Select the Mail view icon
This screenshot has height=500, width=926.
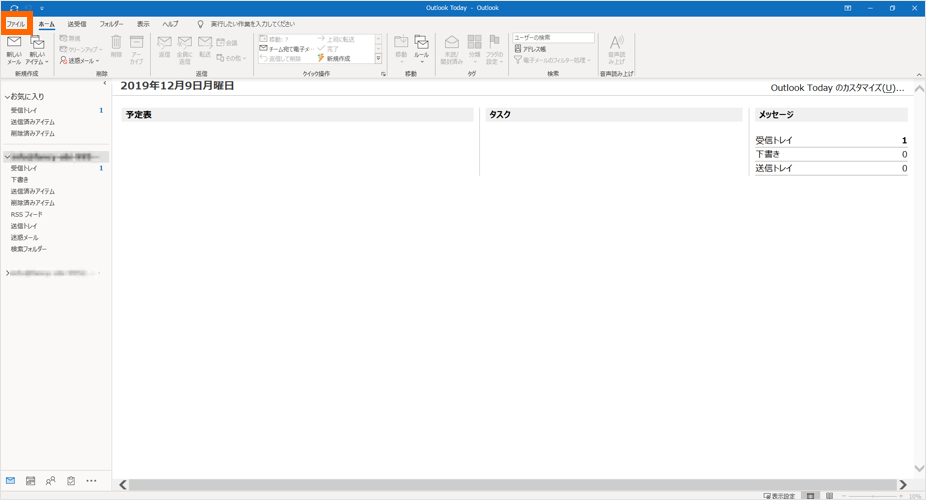point(11,481)
